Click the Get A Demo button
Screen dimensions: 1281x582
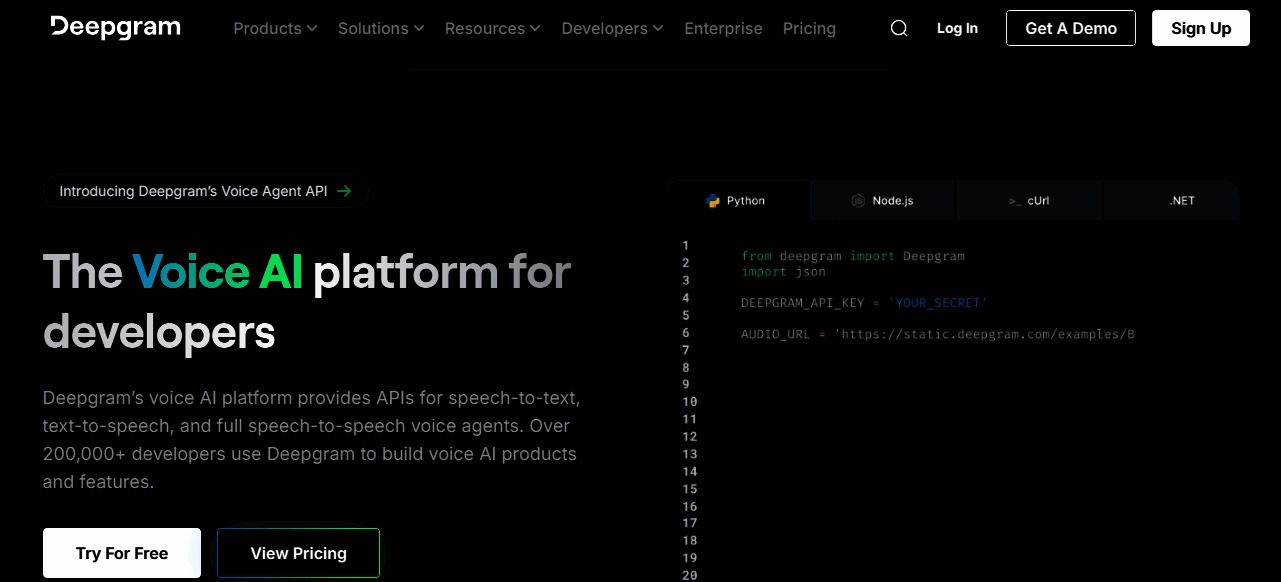1071,28
